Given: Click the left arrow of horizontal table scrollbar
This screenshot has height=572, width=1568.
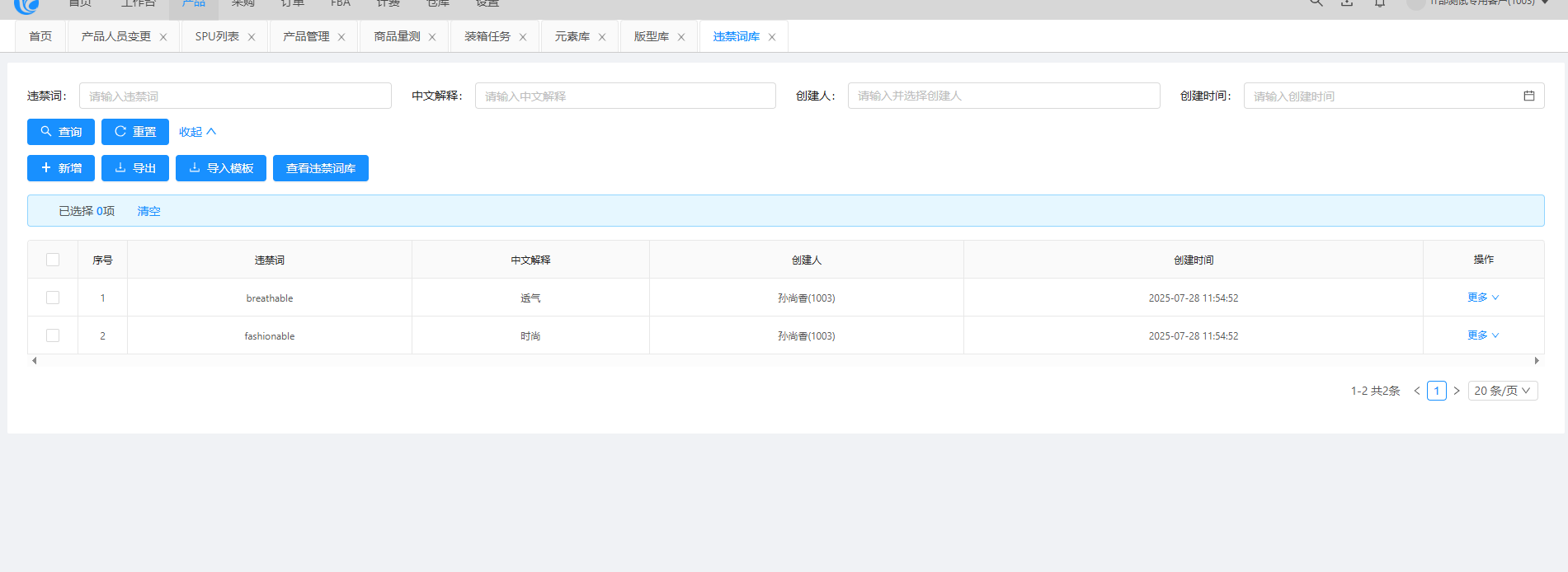Looking at the screenshot, I should (x=34, y=360).
